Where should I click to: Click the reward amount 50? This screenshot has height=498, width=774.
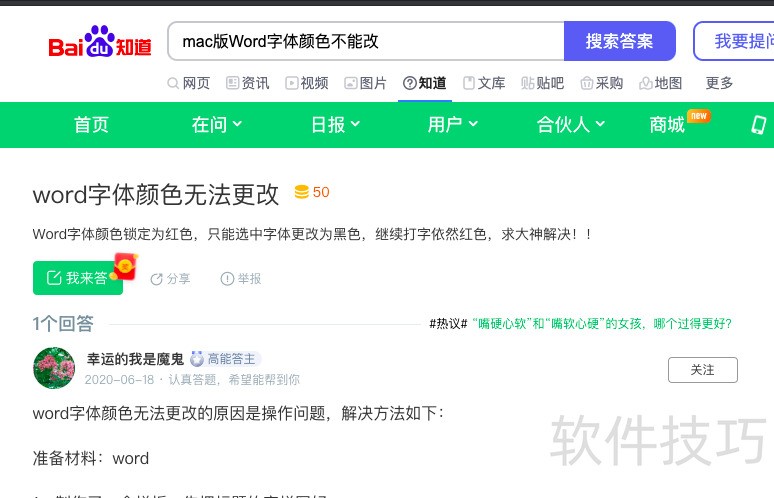[321, 192]
